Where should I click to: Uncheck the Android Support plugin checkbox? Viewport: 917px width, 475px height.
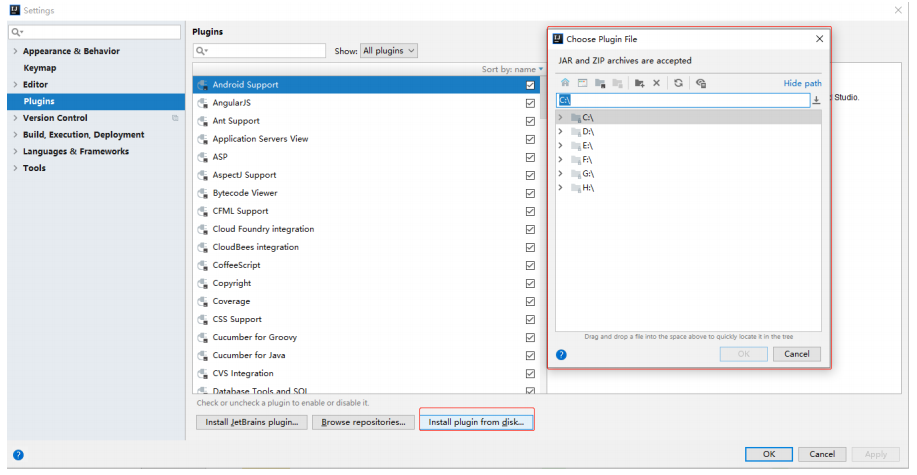point(530,85)
